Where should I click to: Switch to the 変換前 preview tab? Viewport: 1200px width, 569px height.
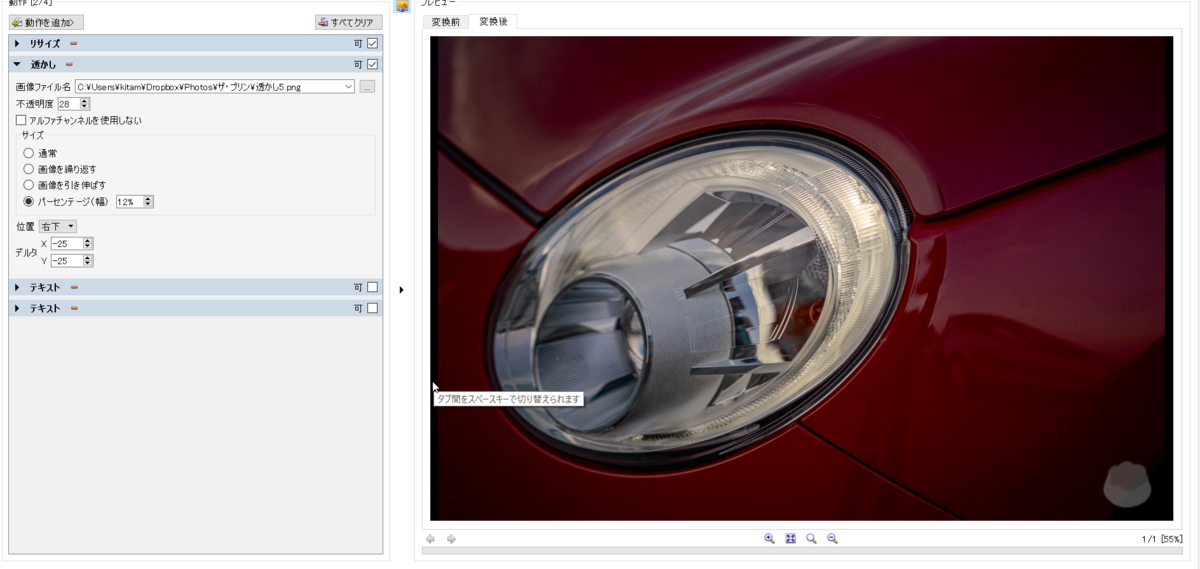coord(445,22)
